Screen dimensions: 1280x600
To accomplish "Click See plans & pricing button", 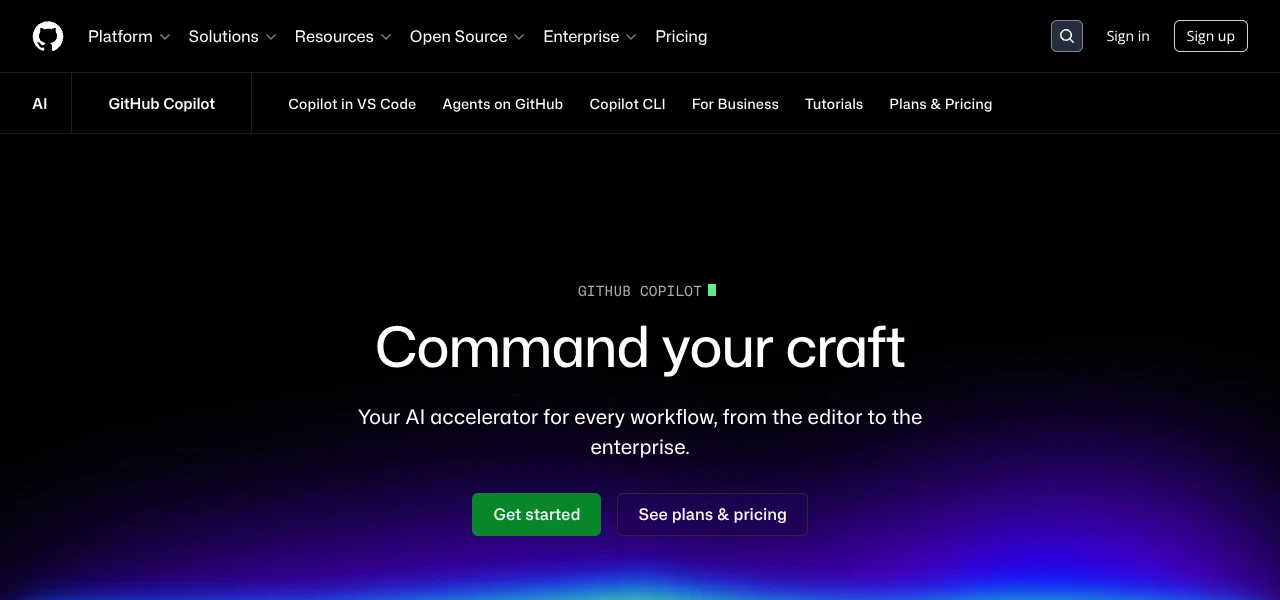I will point(712,514).
